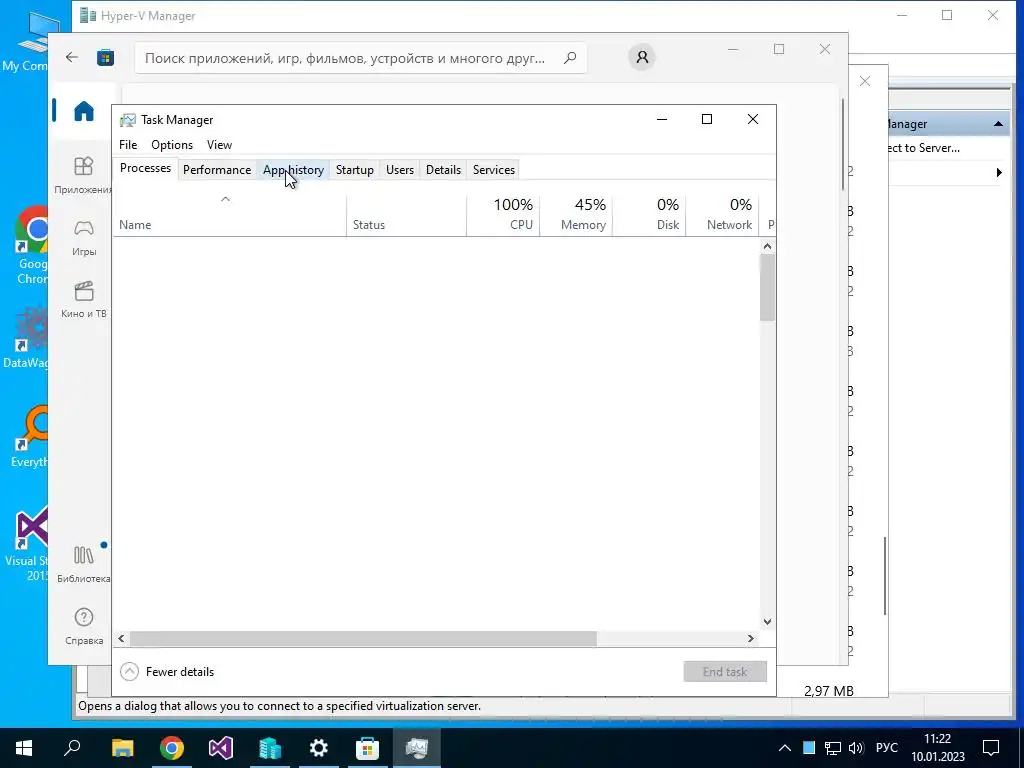This screenshot has height=768, width=1024.
Task: Sort by Network usage column
Action: click(722, 216)
